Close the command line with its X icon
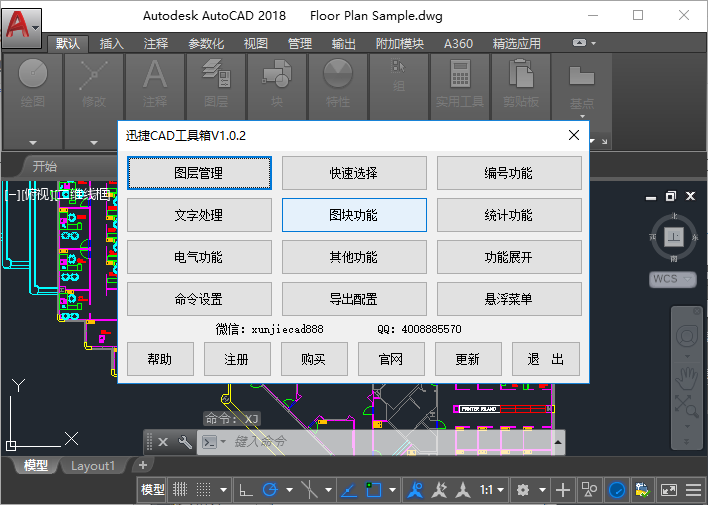This screenshot has height=505, width=708. coord(163,442)
